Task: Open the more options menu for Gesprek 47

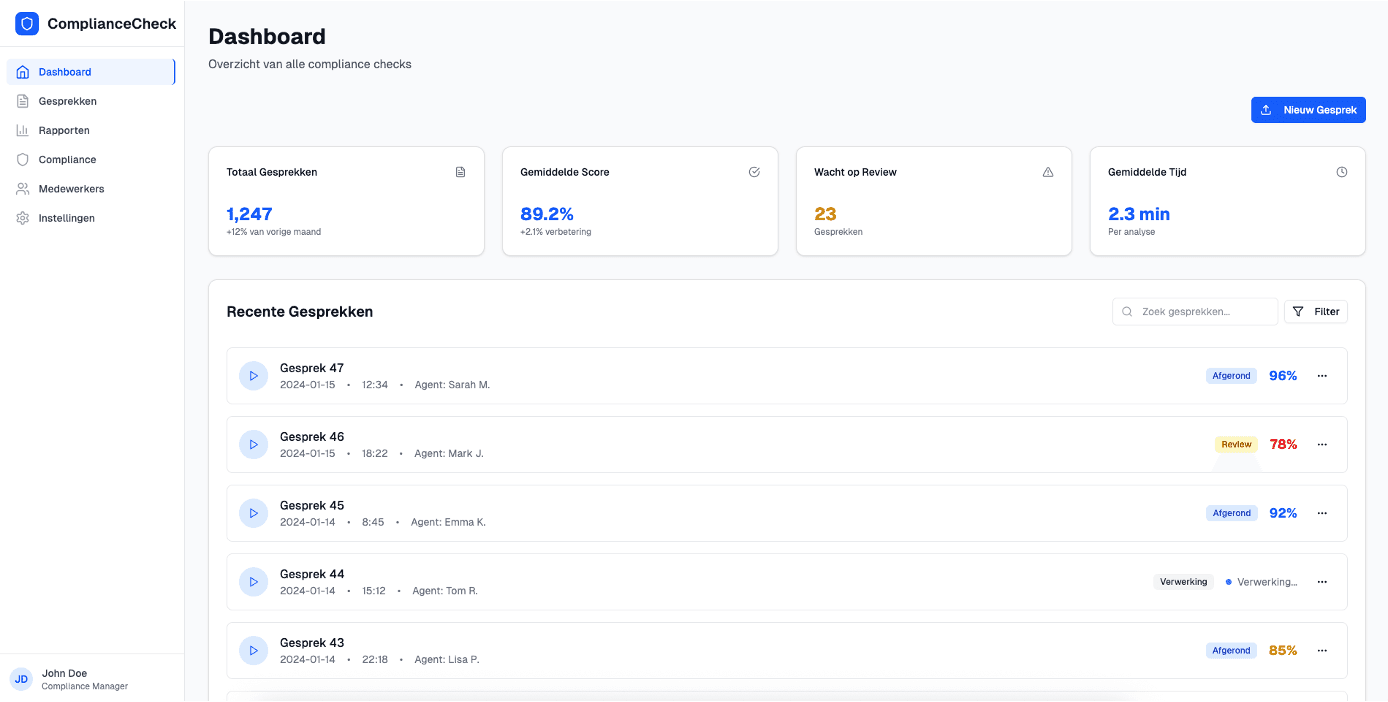Action: (x=1322, y=376)
